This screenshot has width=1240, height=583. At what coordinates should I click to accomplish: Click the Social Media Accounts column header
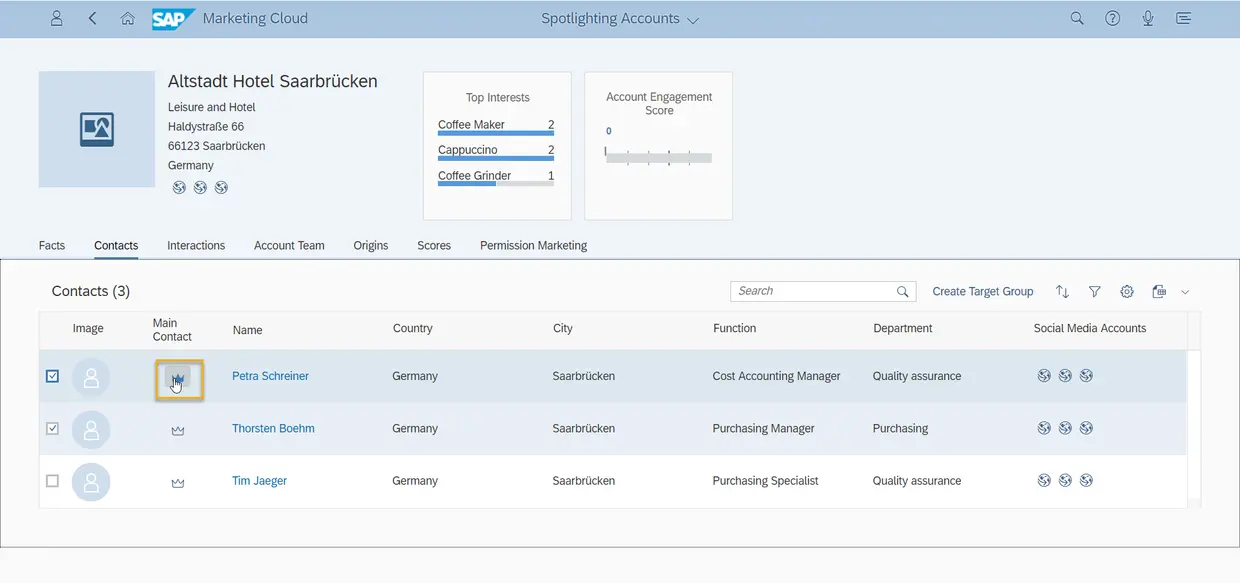click(1090, 328)
